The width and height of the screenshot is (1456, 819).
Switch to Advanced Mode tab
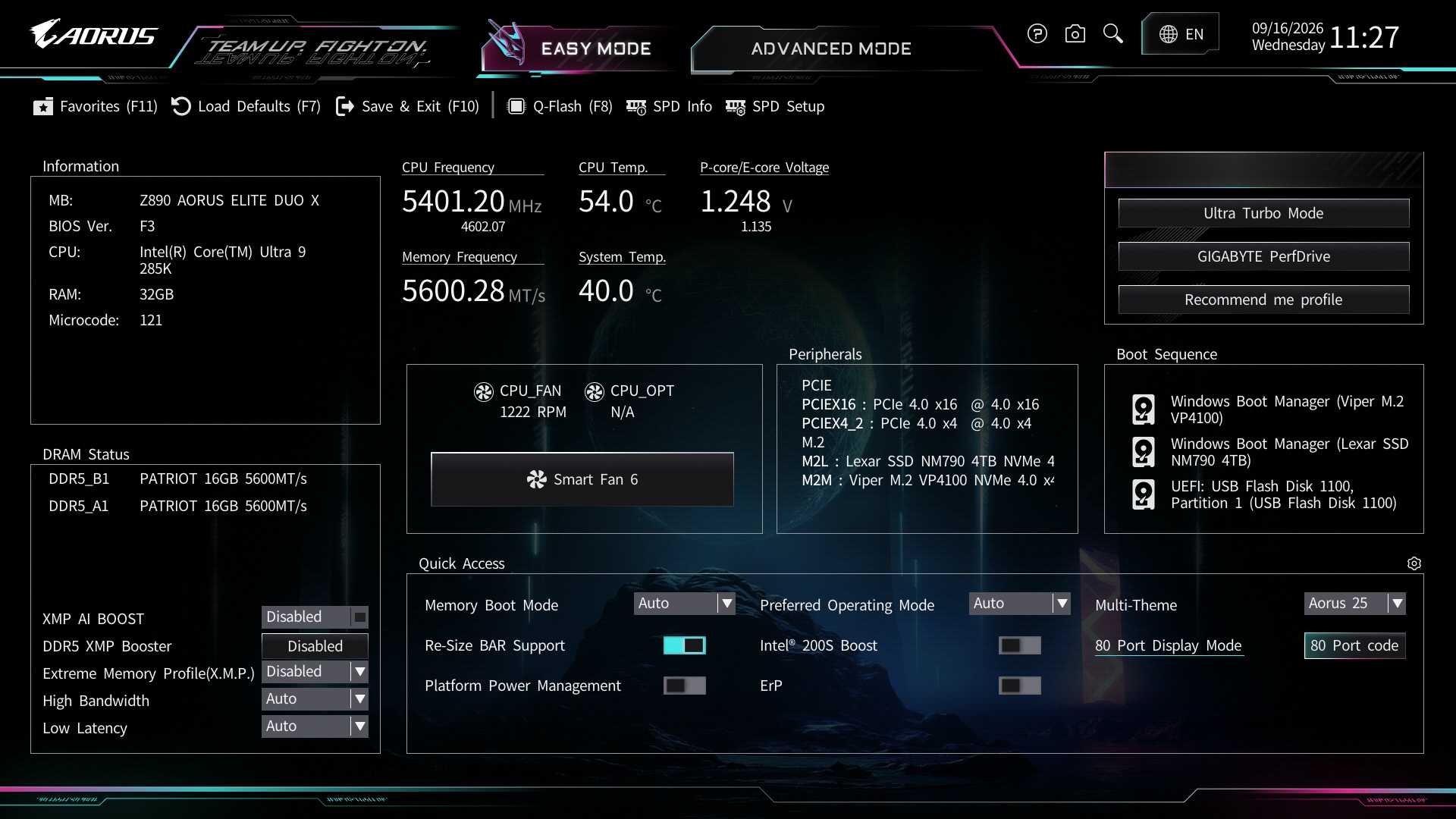click(831, 49)
